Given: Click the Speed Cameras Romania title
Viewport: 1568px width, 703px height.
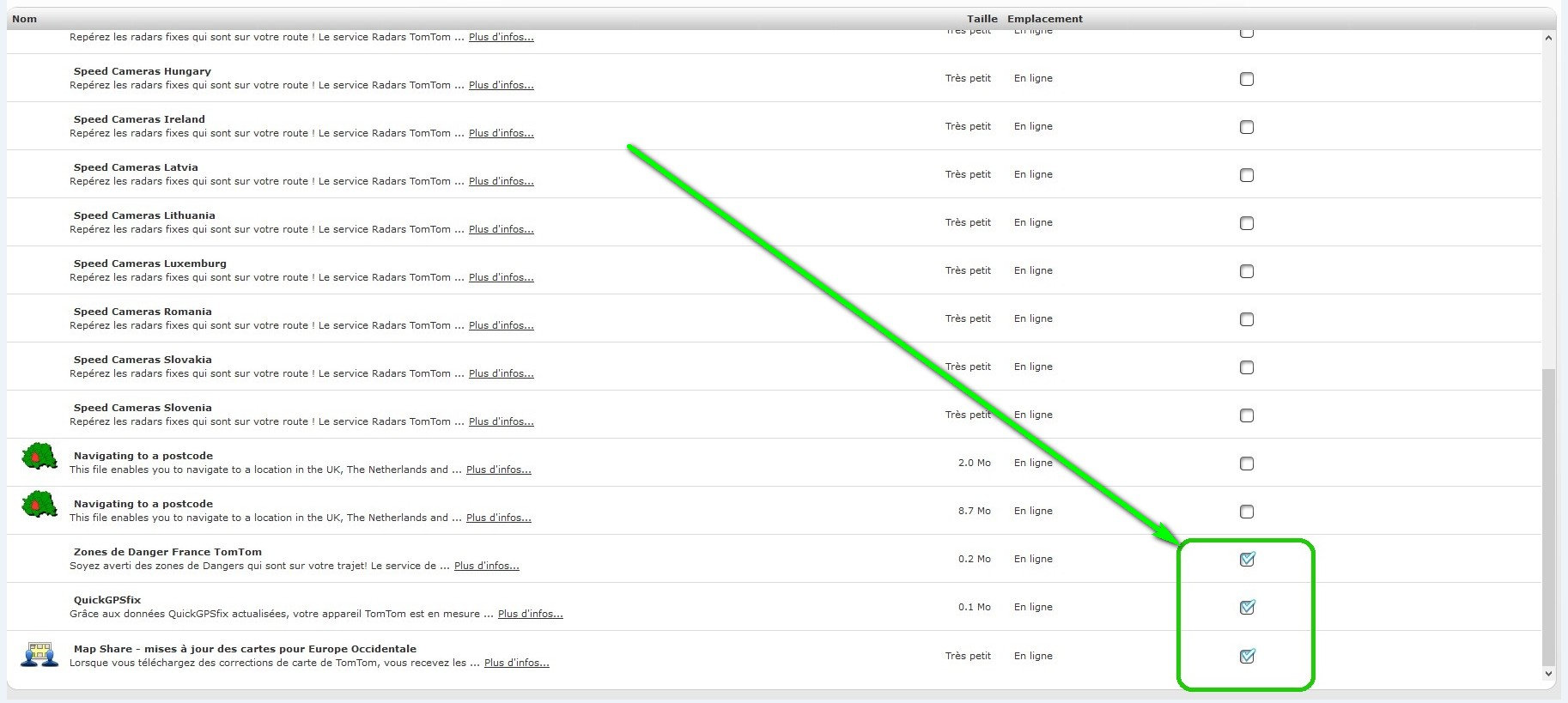Looking at the screenshot, I should (143, 312).
